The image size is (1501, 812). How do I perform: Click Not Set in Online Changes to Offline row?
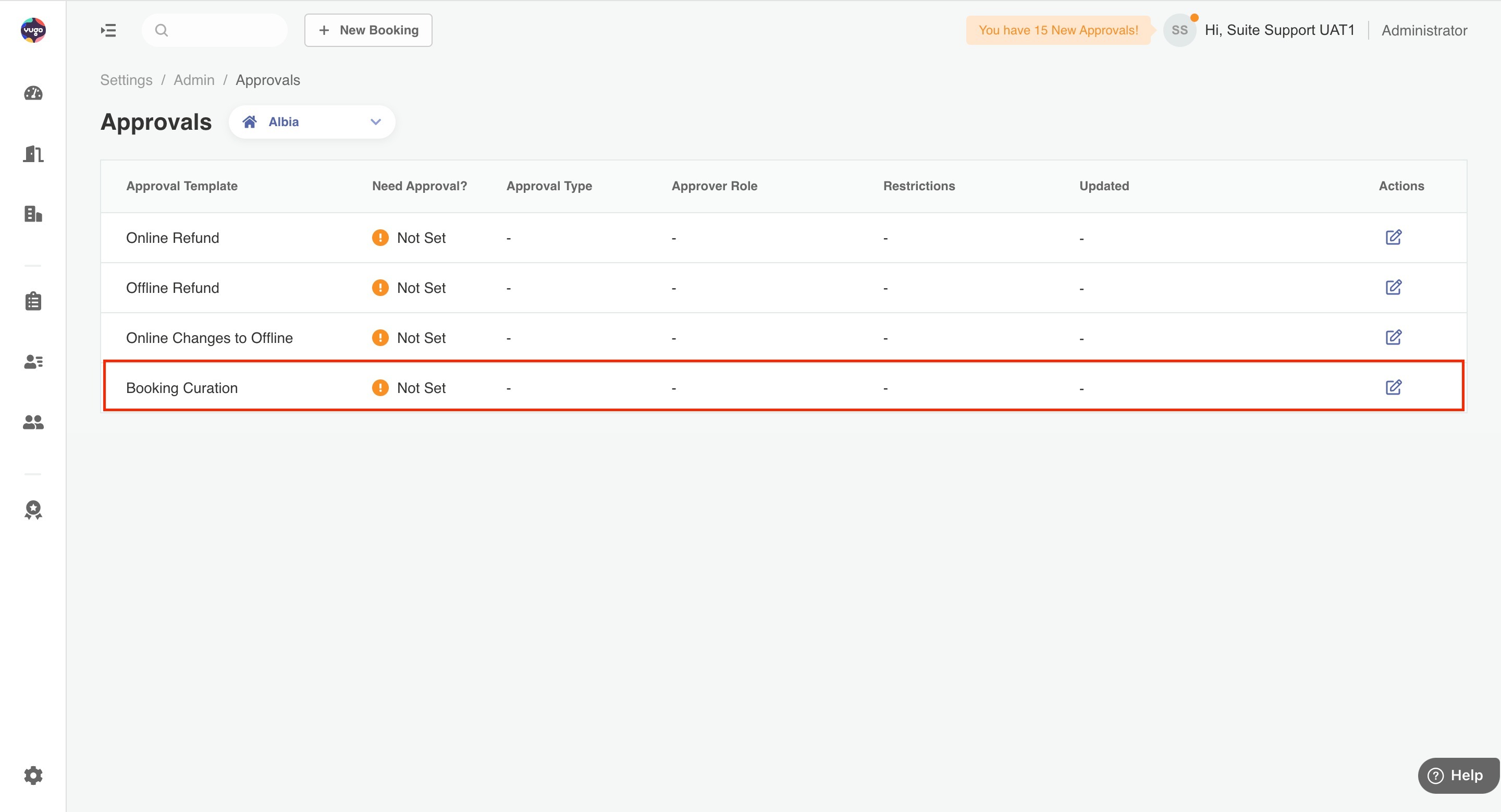pos(421,338)
